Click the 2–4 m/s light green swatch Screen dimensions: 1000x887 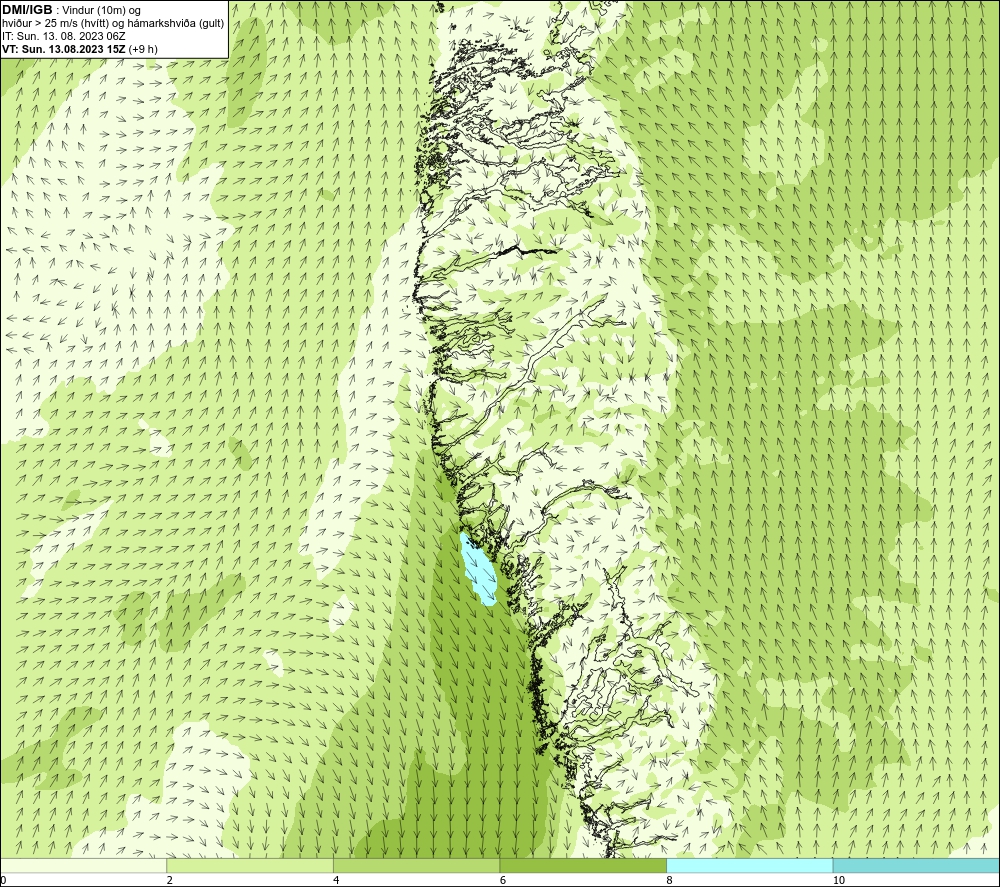[250, 865]
